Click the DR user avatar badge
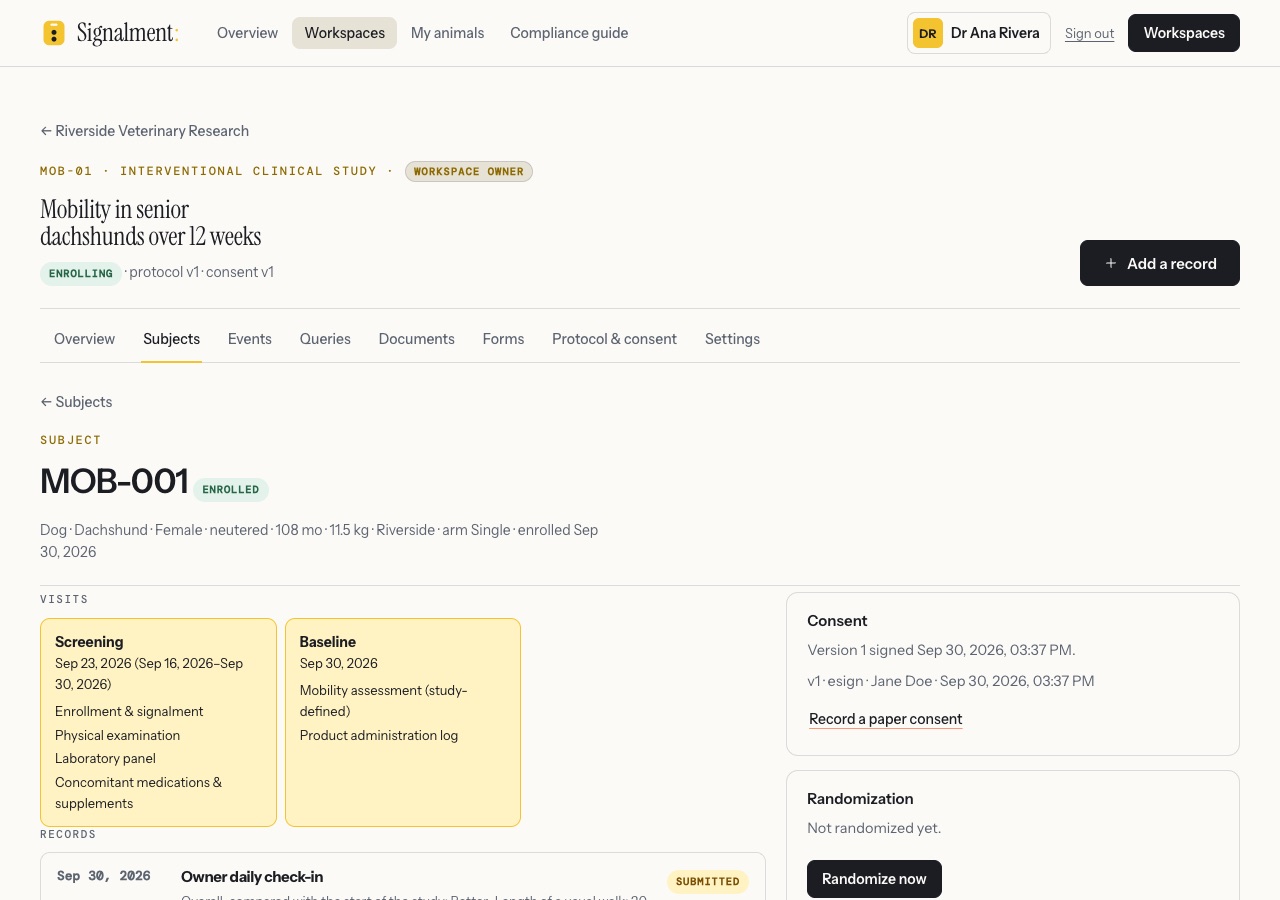Screen dimensions: 1280x900 point(928,33)
